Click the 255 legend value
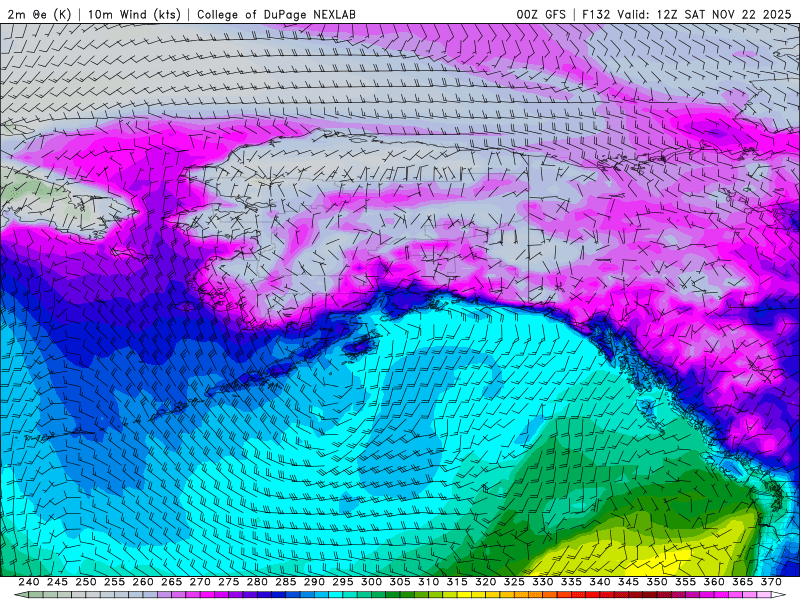Viewport: 800px width, 600px height. (114, 582)
